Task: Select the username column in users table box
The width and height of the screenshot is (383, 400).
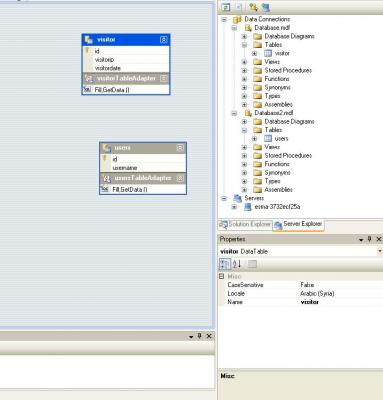Action: click(x=143, y=168)
